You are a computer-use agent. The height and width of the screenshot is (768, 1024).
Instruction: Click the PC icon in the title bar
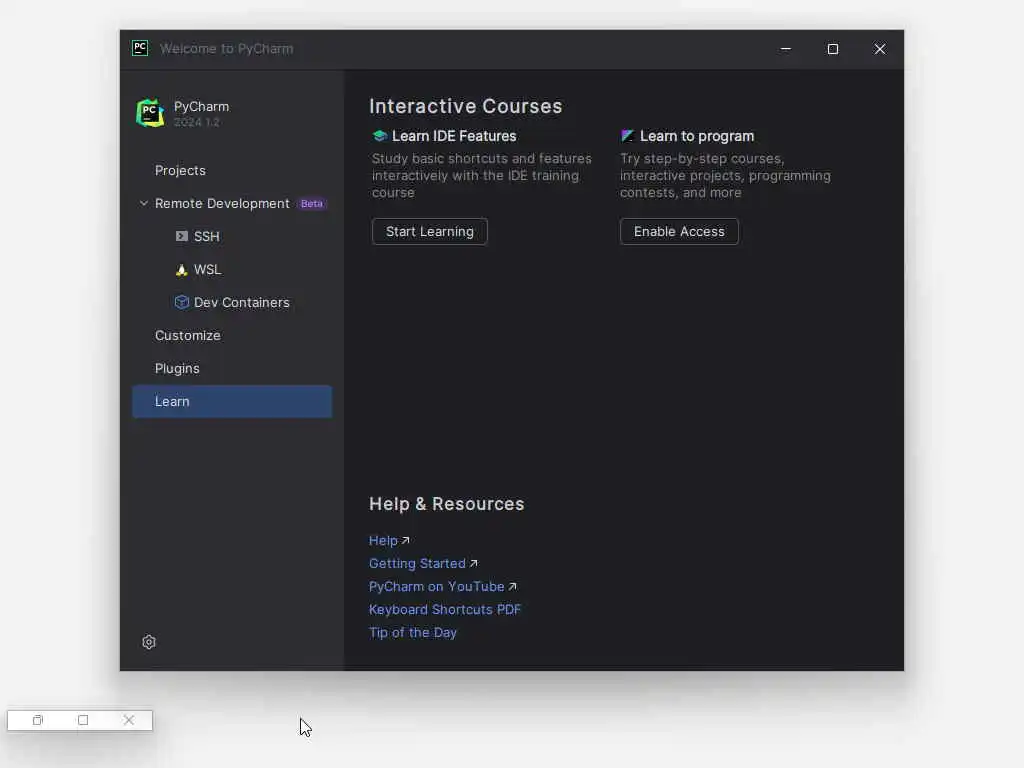coord(140,48)
